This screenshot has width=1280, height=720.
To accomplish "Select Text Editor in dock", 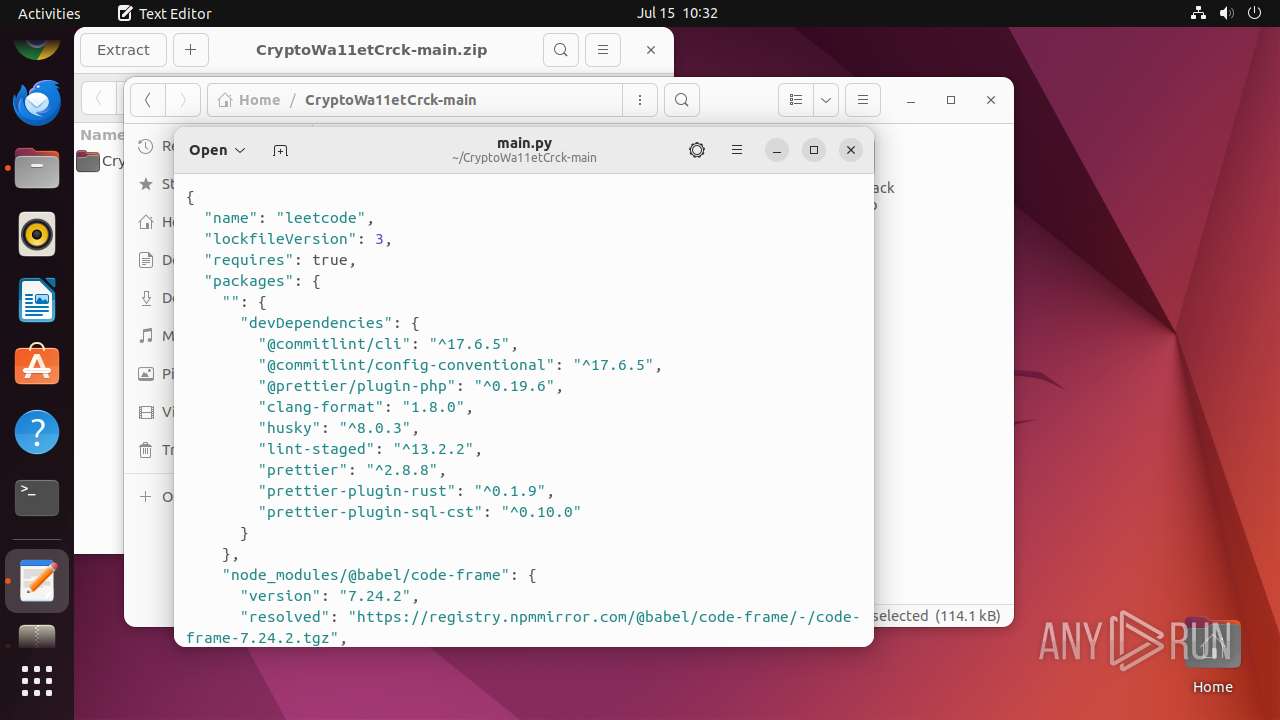I will 37,581.
